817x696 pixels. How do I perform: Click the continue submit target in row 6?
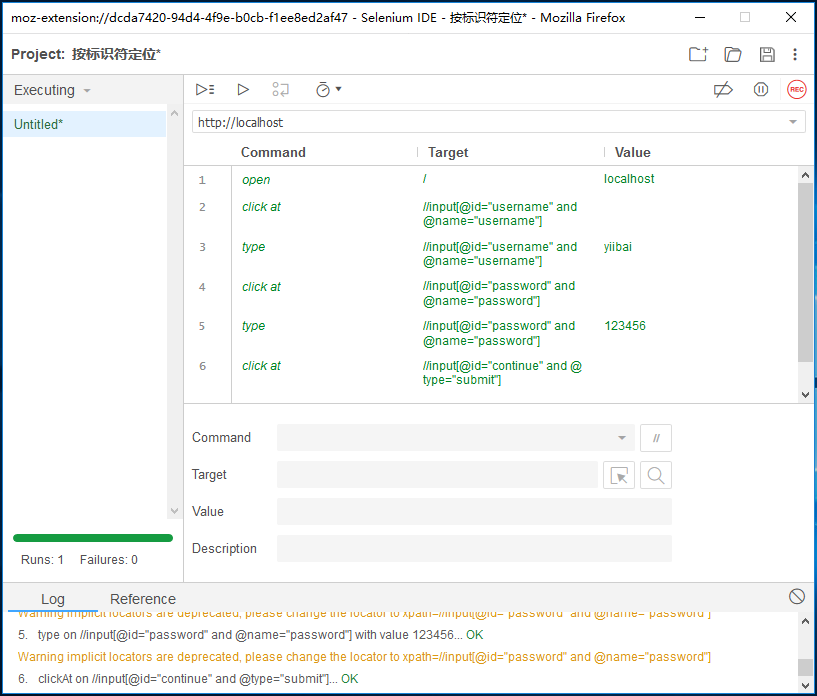tap(502, 373)
